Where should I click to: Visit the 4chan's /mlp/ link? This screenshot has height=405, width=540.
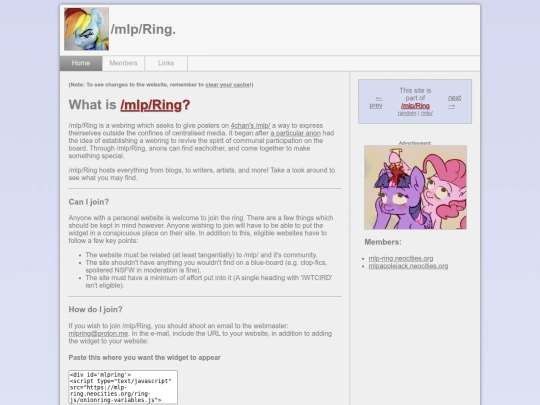point(250,125)
